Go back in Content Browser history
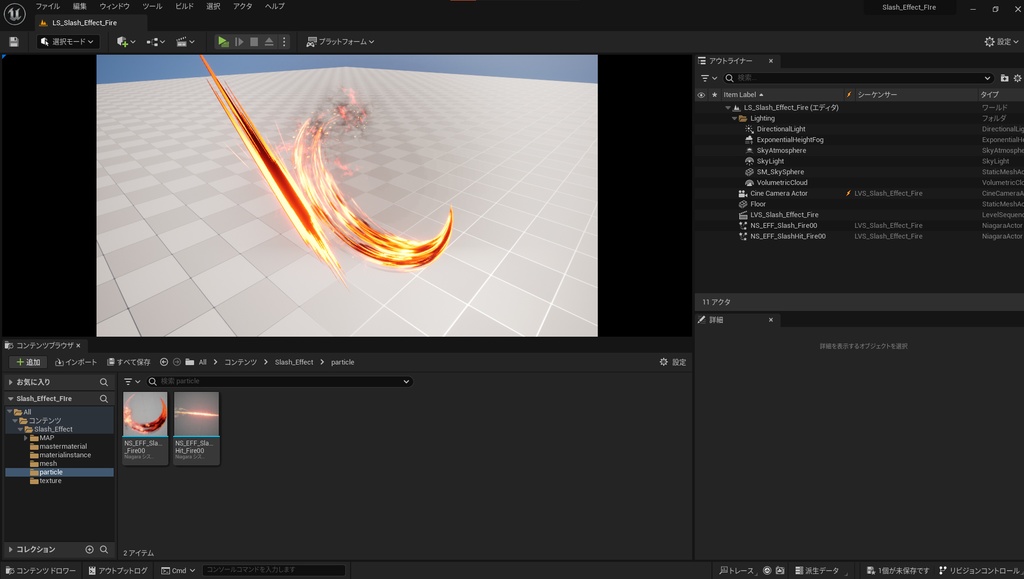This screenshot has height=579, width=1024. [164, 362]
